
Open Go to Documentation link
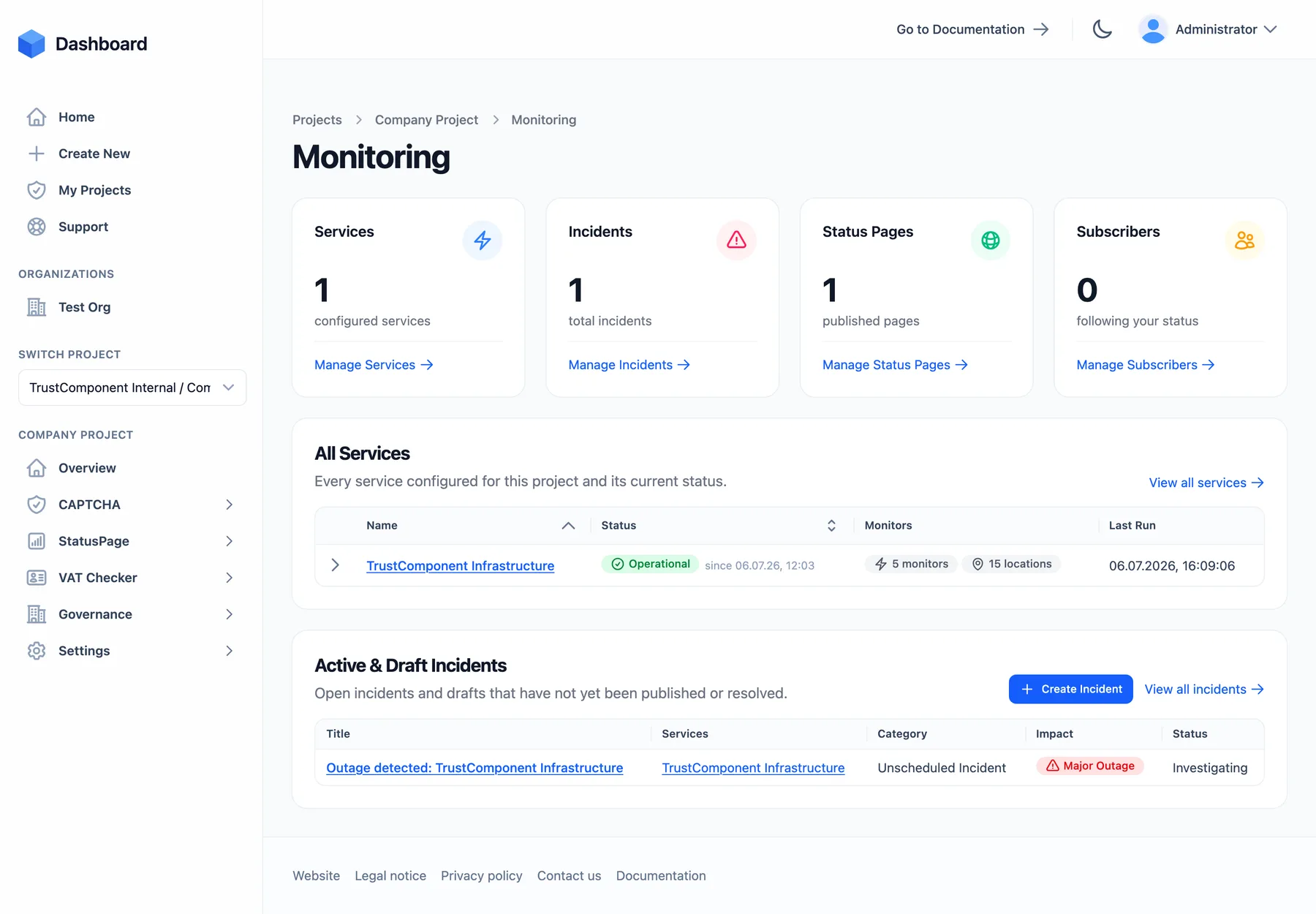972,29
